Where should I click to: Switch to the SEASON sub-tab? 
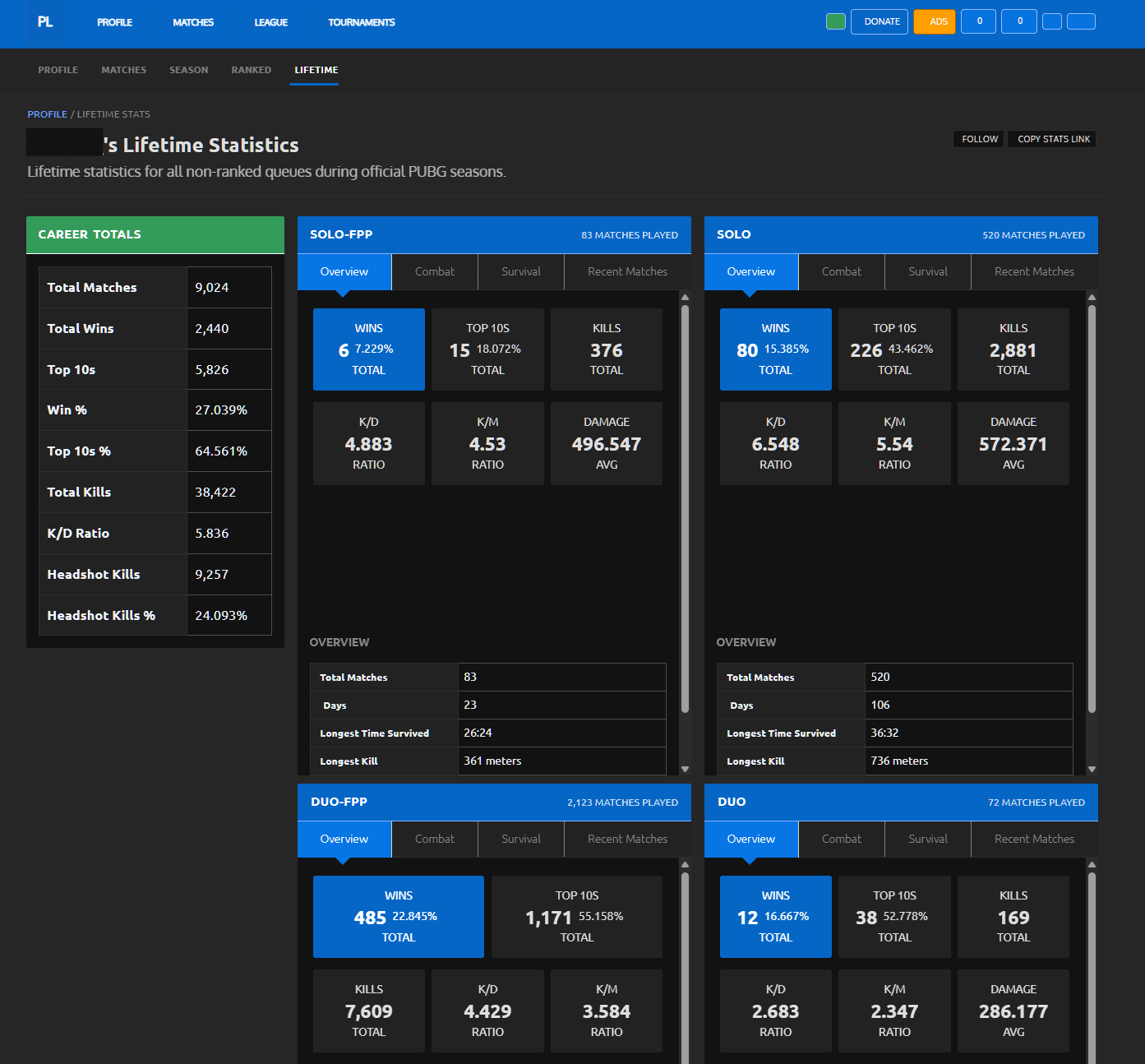coord(189,70)
